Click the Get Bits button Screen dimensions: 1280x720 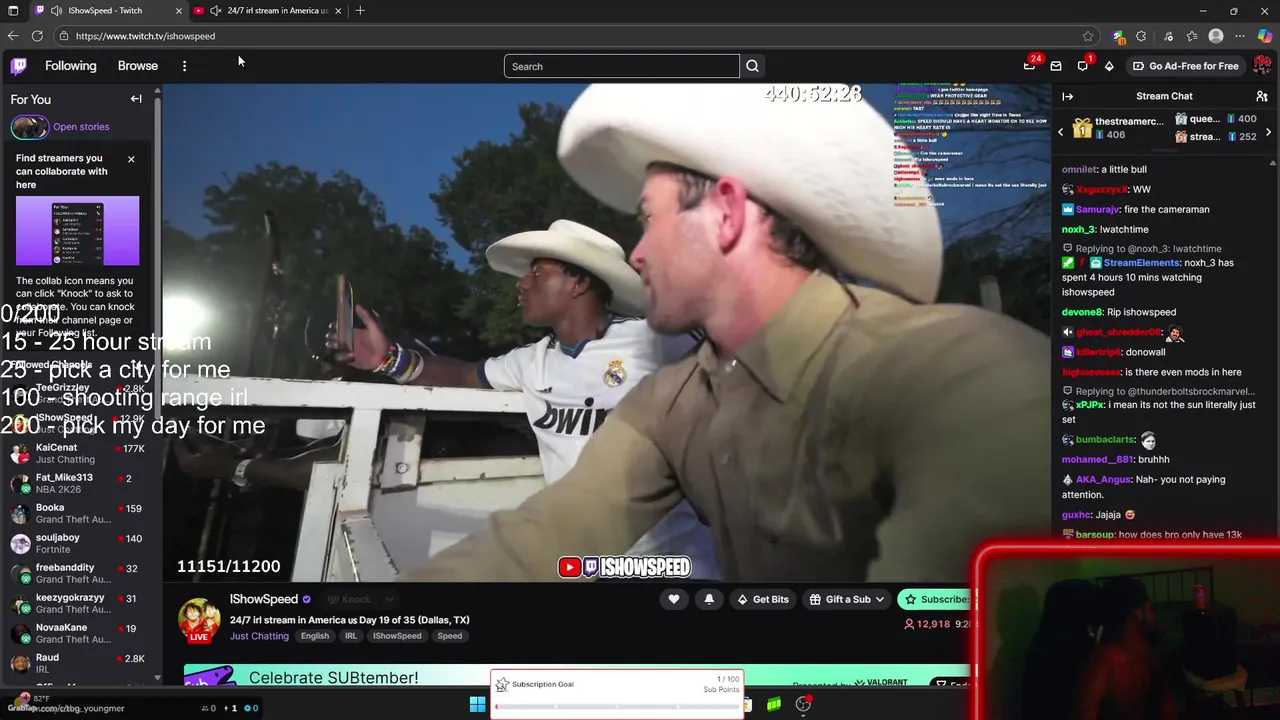[x=762, y=599]
